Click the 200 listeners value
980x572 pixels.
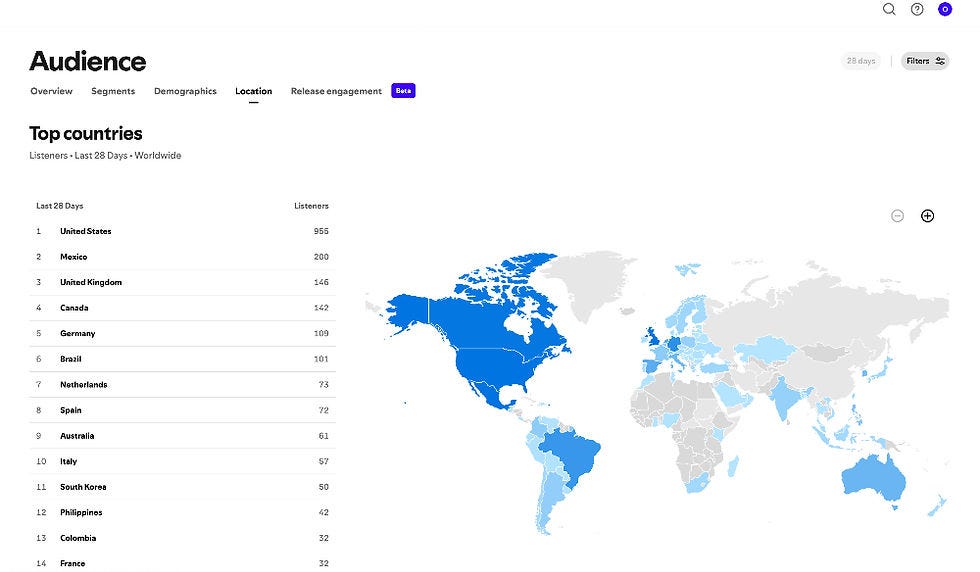(321, 257)
